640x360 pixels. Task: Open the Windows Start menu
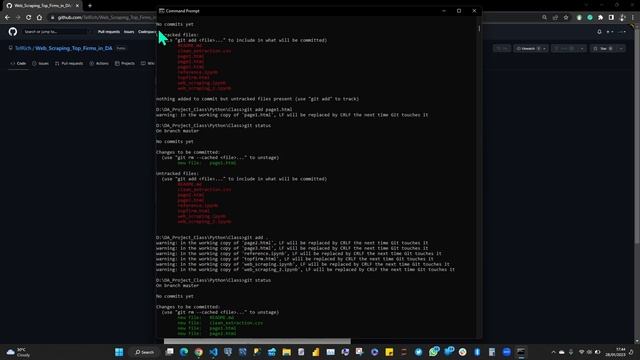coord(119,352)
